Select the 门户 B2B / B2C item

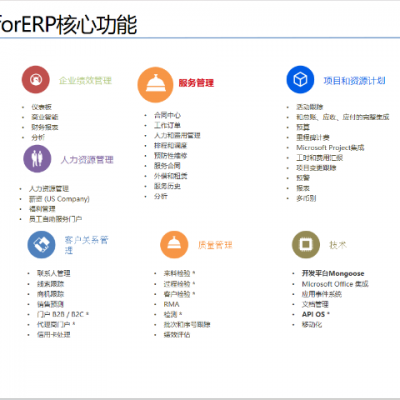[x=63, y=314]
